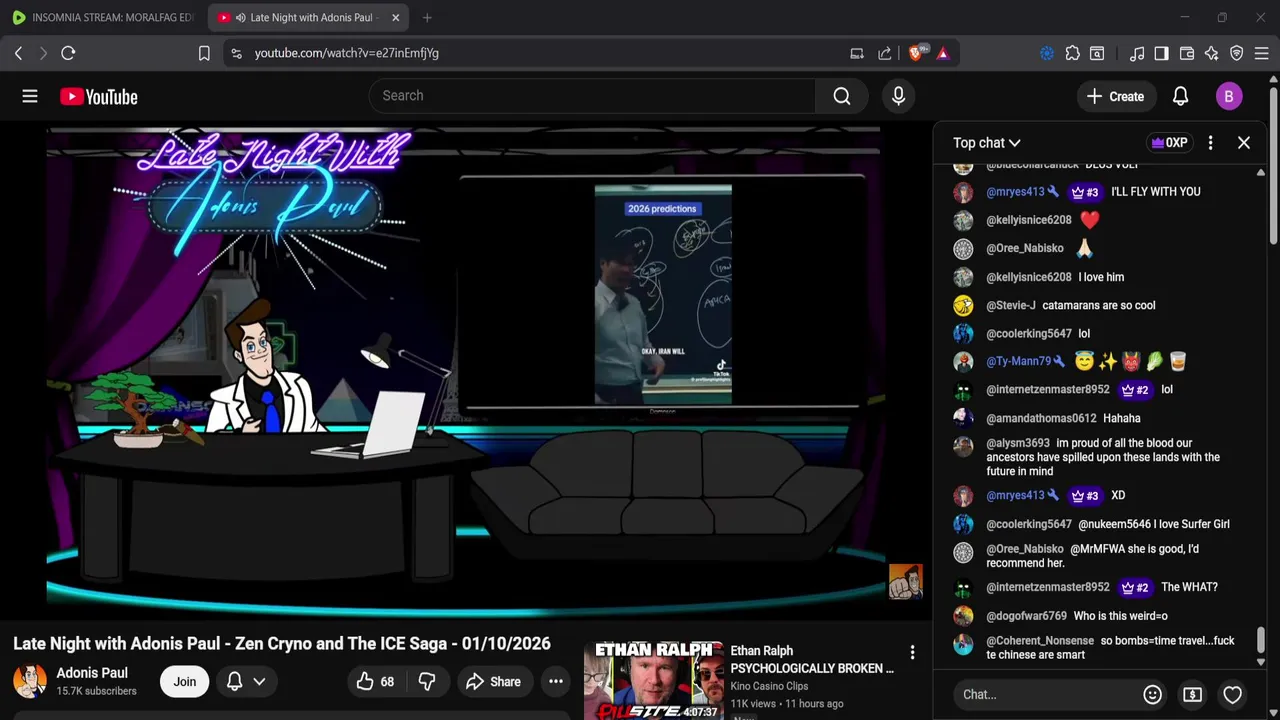The height and width of the screenshot is (720, 1280).
Task: Click the address bar URL
Action: pos(346,53)
